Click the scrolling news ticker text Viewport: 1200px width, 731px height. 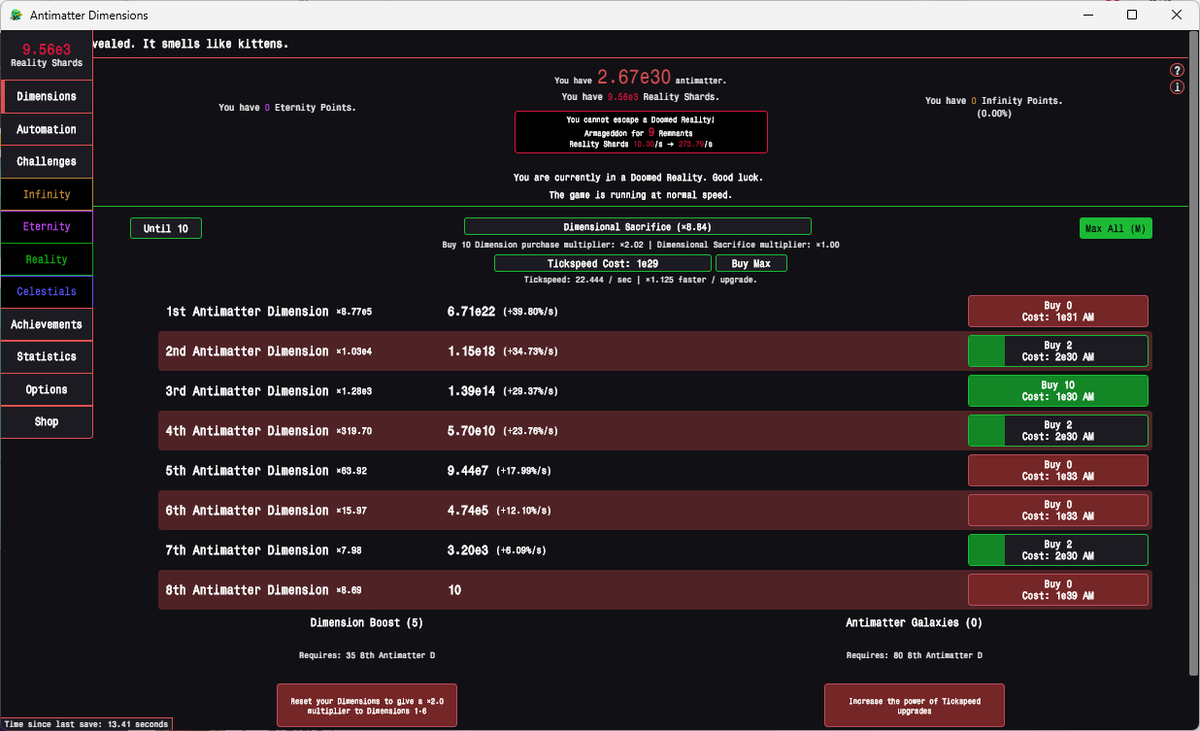click(190, 44)
